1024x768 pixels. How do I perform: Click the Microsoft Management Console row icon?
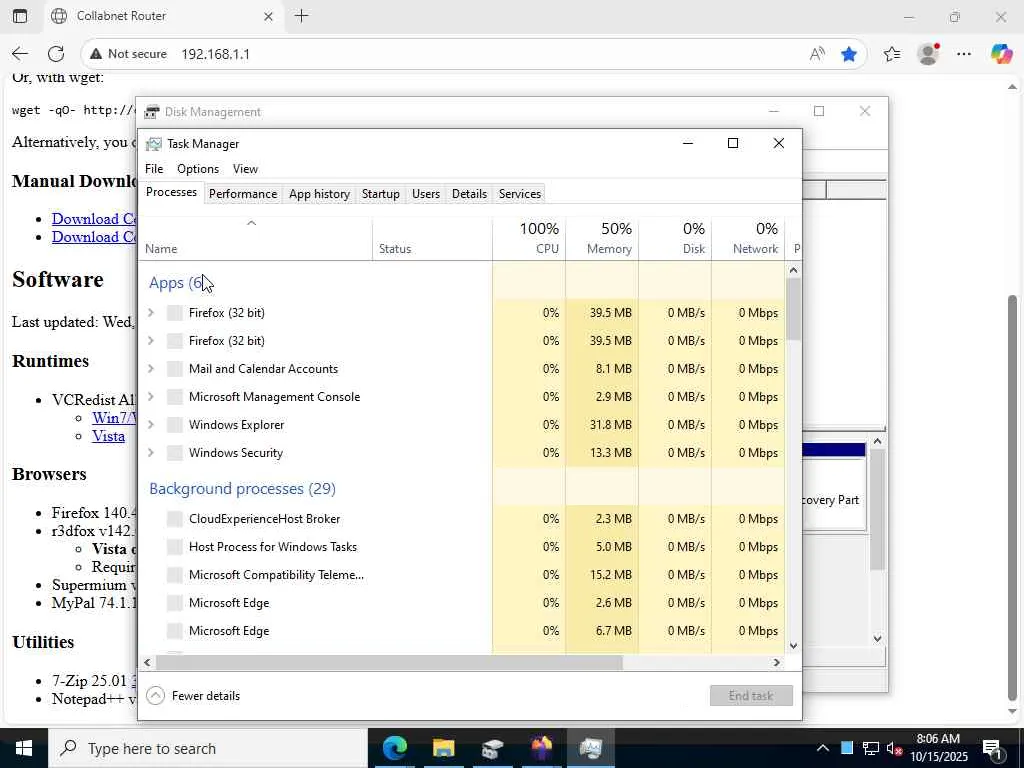tap(174, 397)
